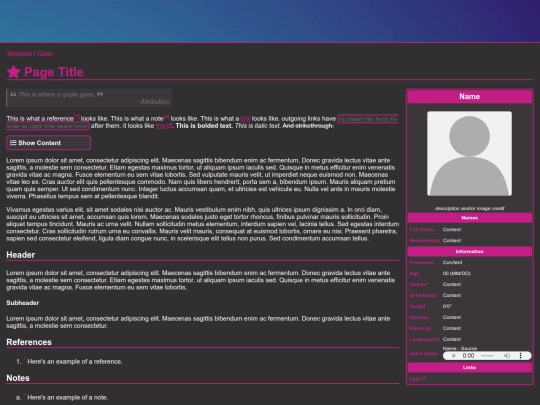Click the reference superscript [1]

pyautogui.click(x=77, y=116)
